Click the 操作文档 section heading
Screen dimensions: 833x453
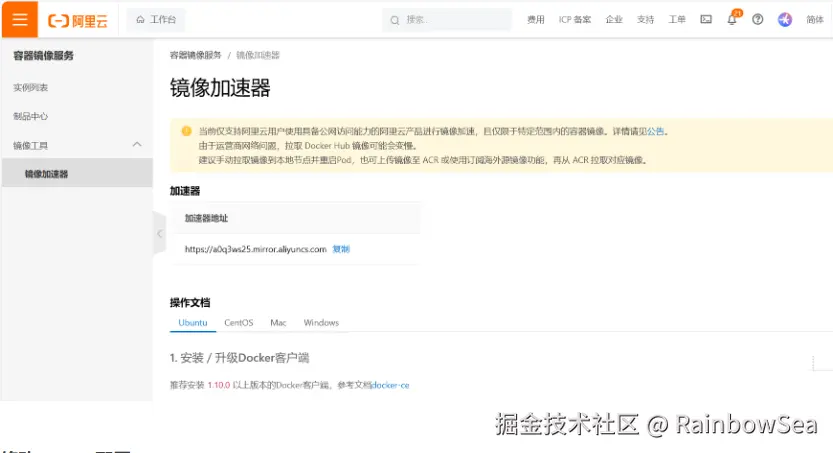coord(190,303)
